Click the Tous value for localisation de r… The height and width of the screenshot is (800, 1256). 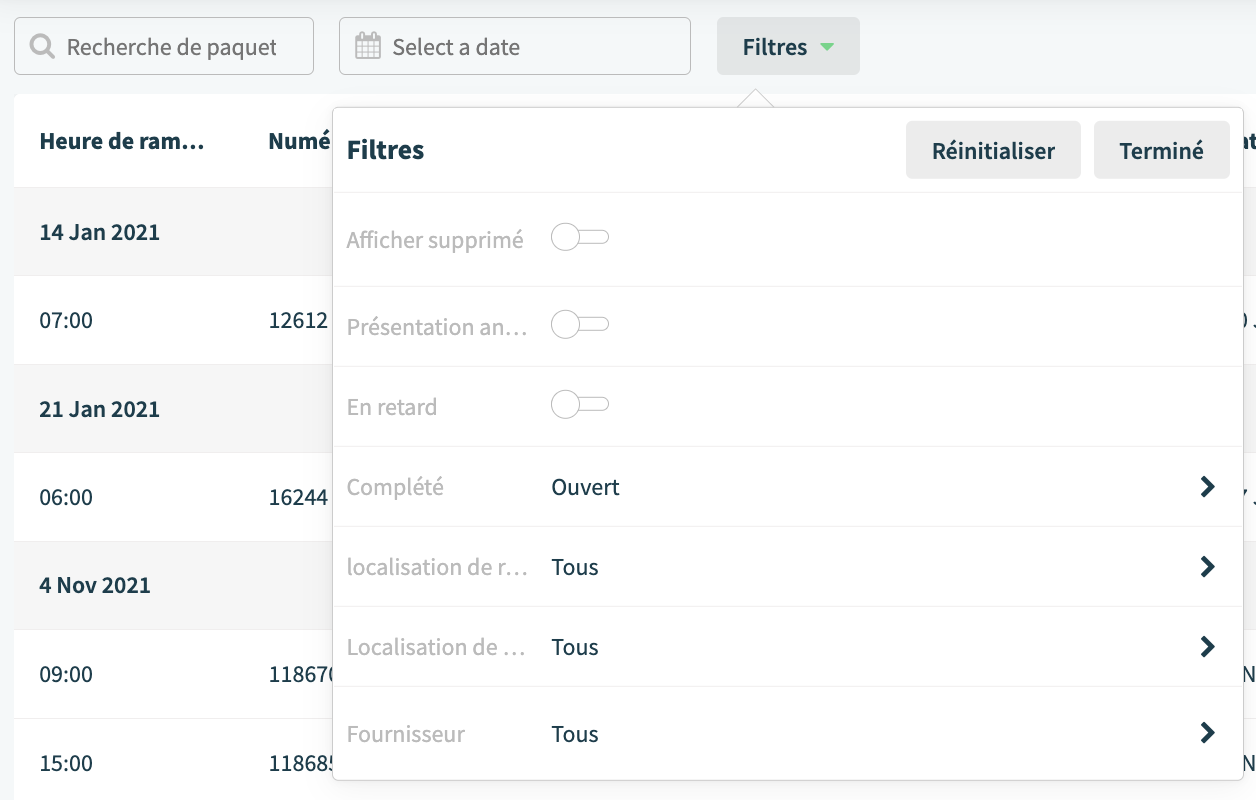click(575, 567)
